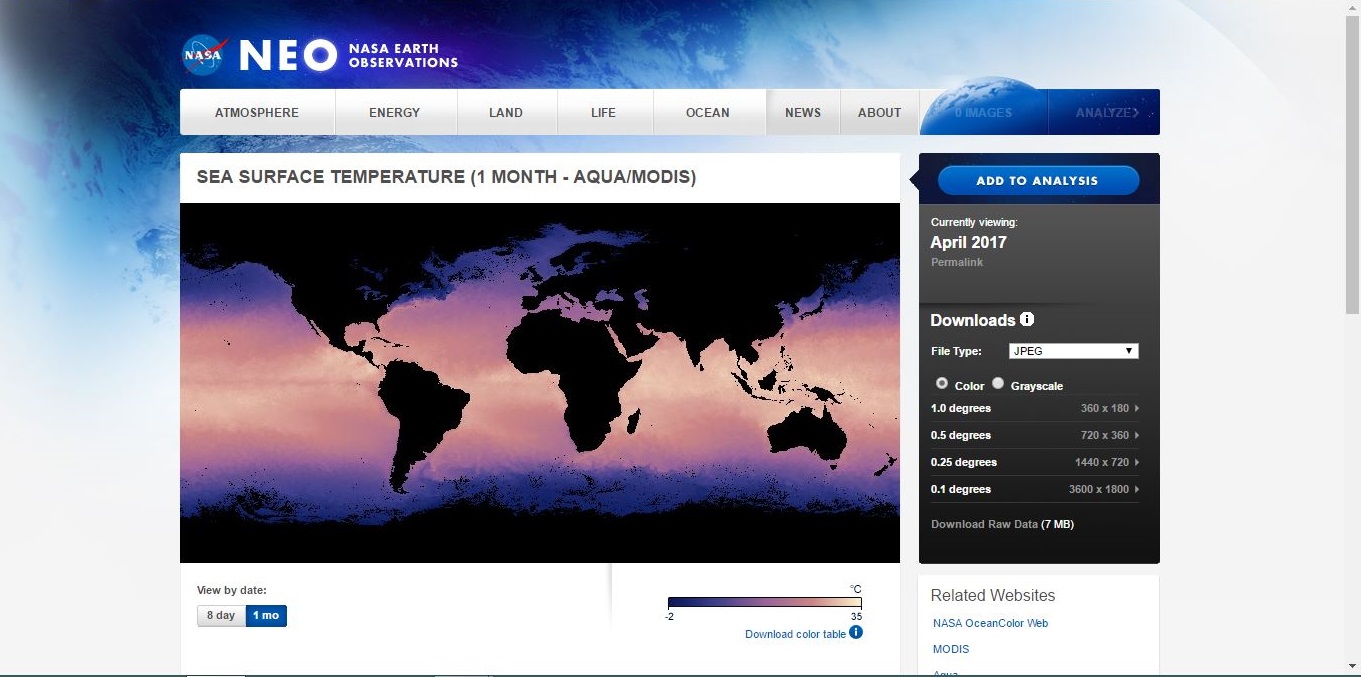Expand the 0.25 degrees download option
Image resolution: width=1361 pixels, height=677 pixels.
tap(1034, 462)
